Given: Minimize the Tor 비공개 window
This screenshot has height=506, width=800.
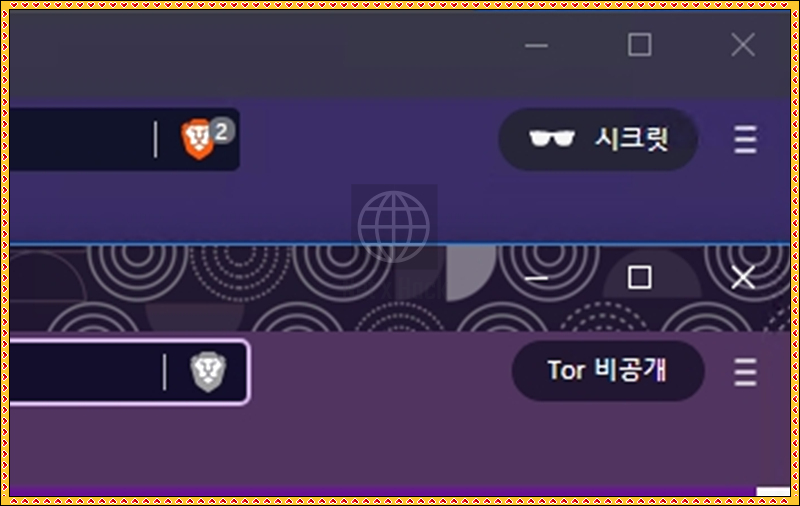Looking at the screenshot, I should (536, 278).
